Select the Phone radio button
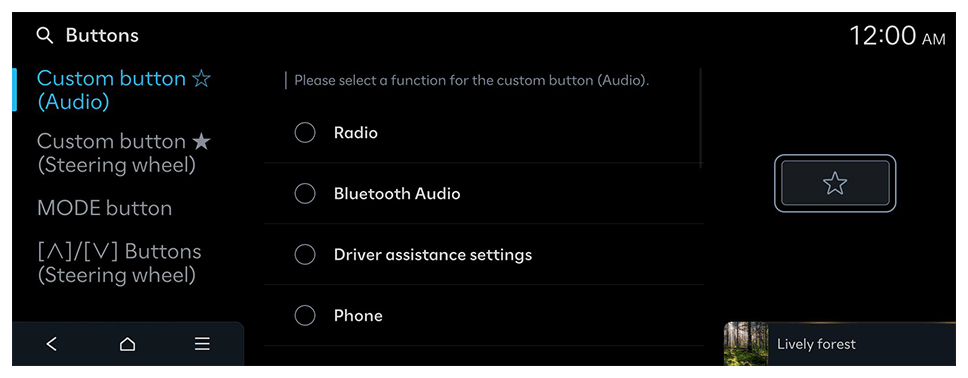 coord(305,316)
